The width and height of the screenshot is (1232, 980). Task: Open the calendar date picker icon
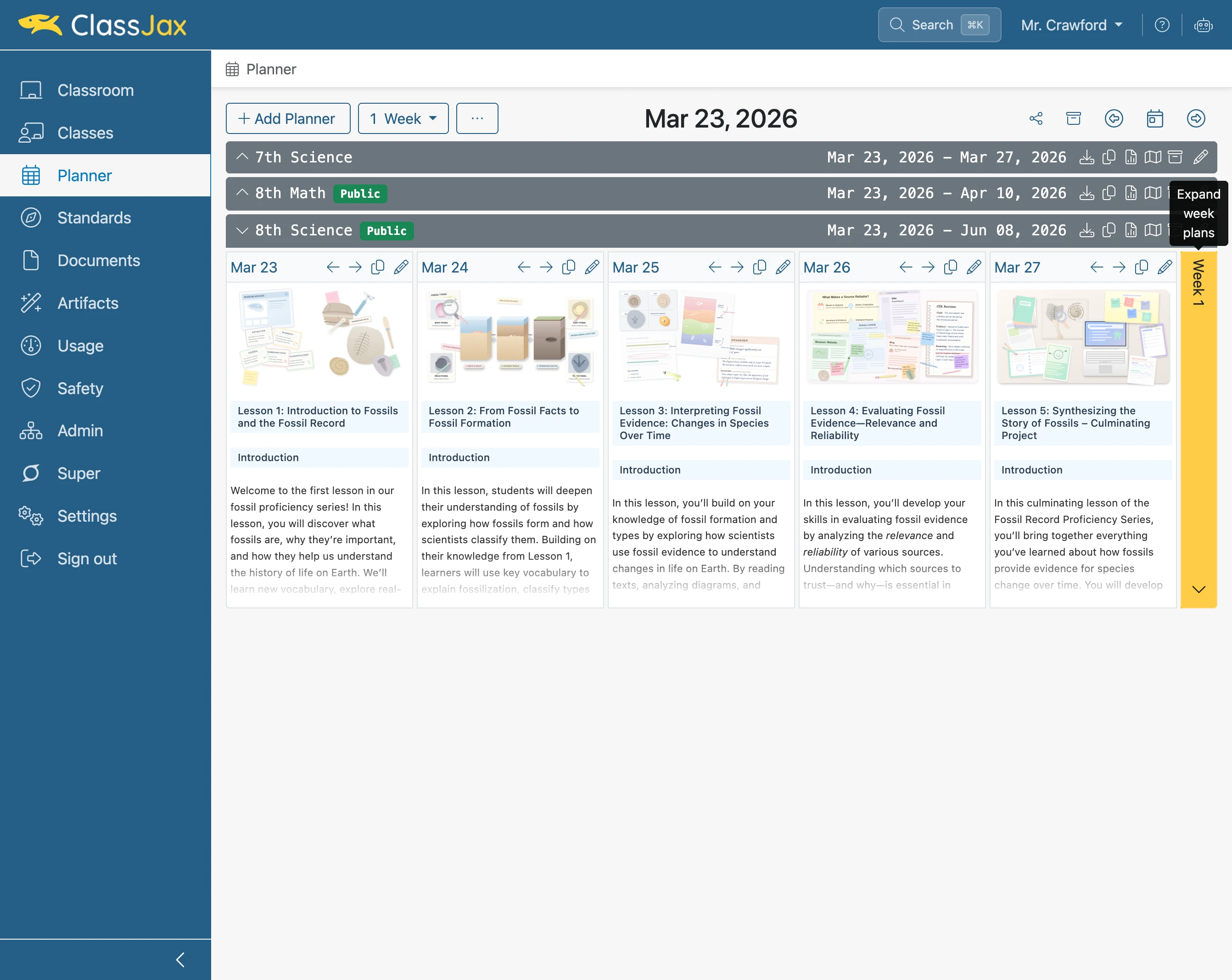pos(1155,119)
